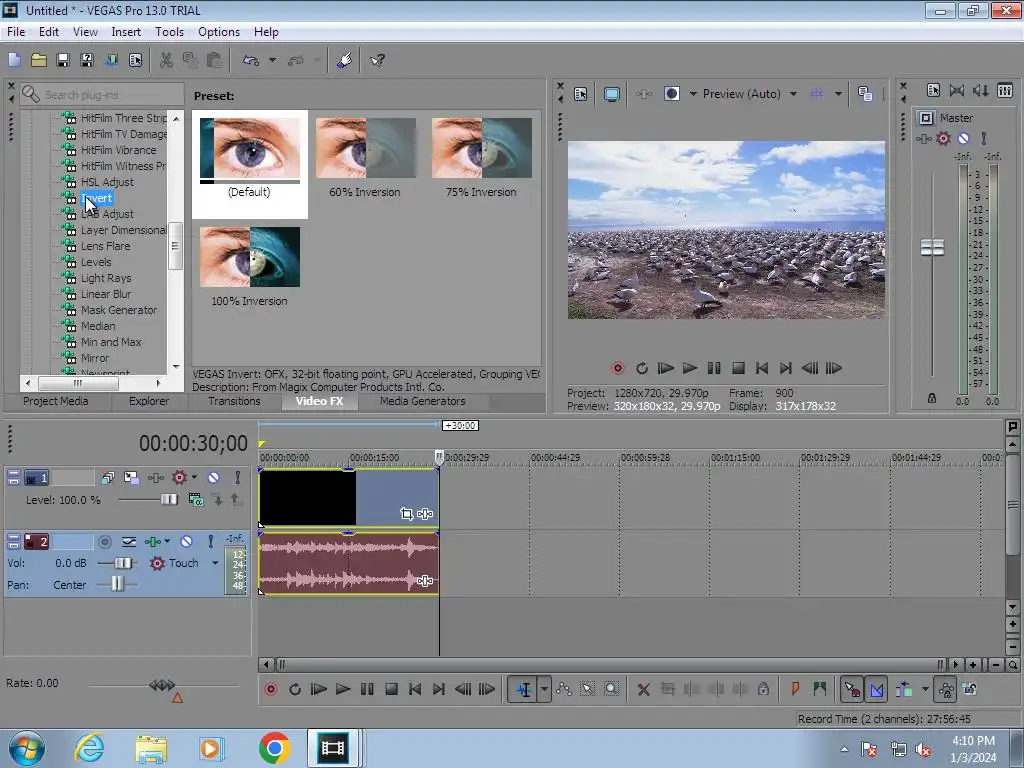The width and height of the screenshot is (1024, 768).
Task: Click the Record button under the preview
Action: click(x=617, y=368)
